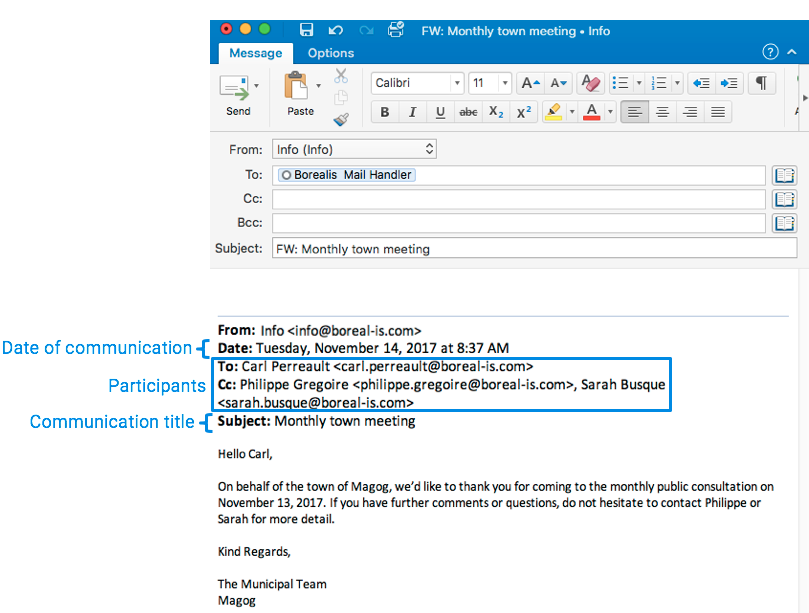Click the quoted Date line text
Viewport: 809px width, 613px height.
363,348
